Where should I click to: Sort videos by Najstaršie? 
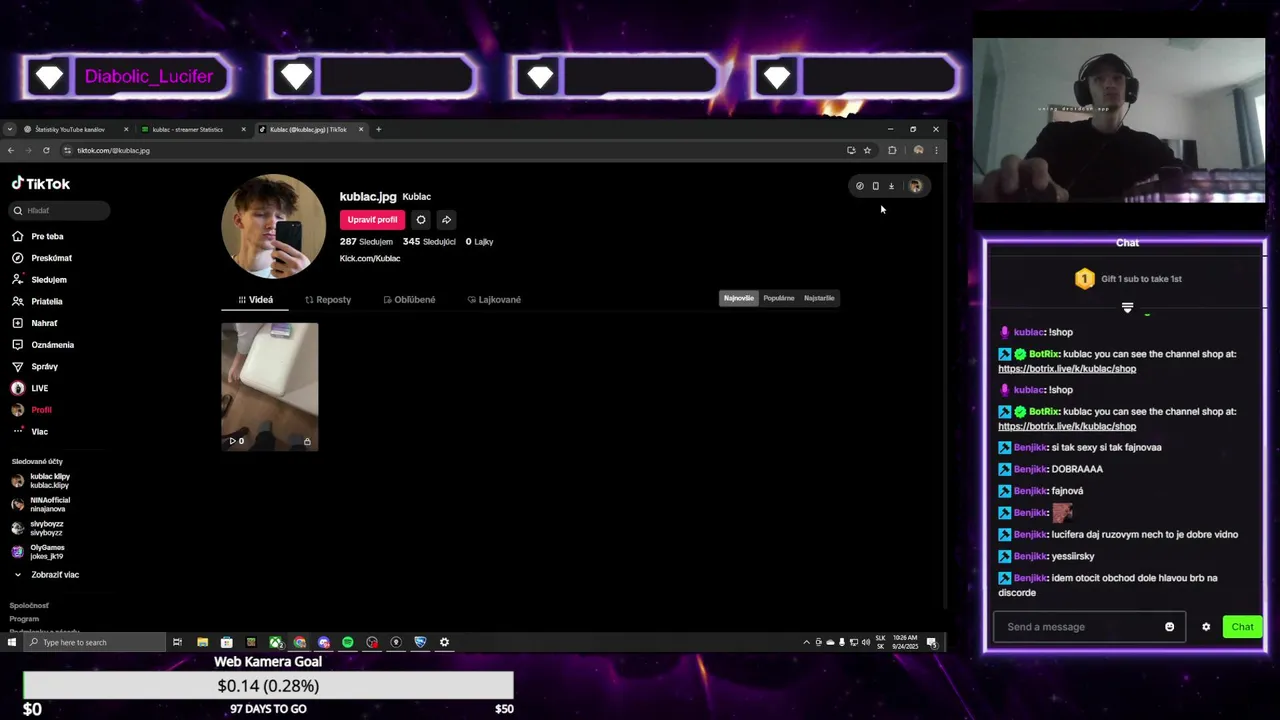click(x=819, y=298)
